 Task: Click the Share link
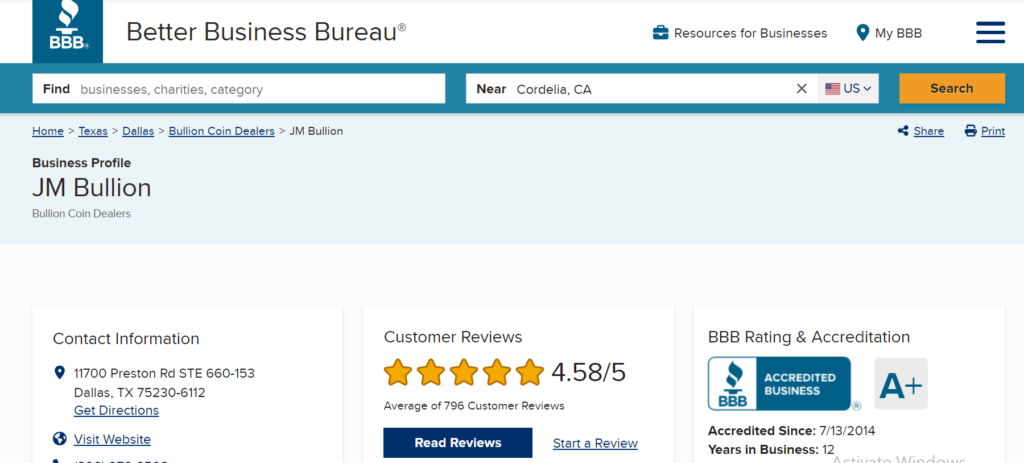929,131
